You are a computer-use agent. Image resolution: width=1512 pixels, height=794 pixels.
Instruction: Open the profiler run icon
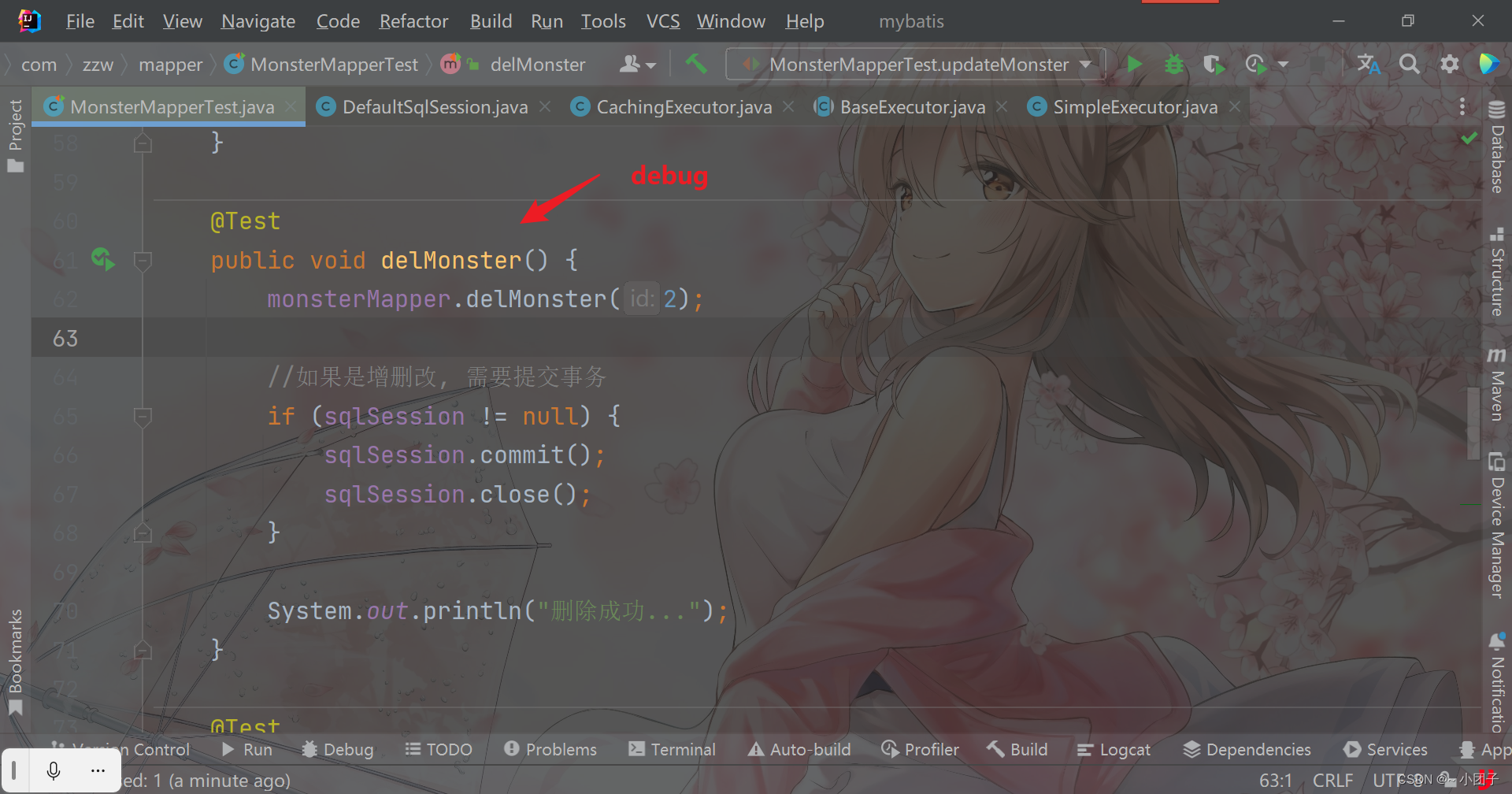click(1256, 65)
